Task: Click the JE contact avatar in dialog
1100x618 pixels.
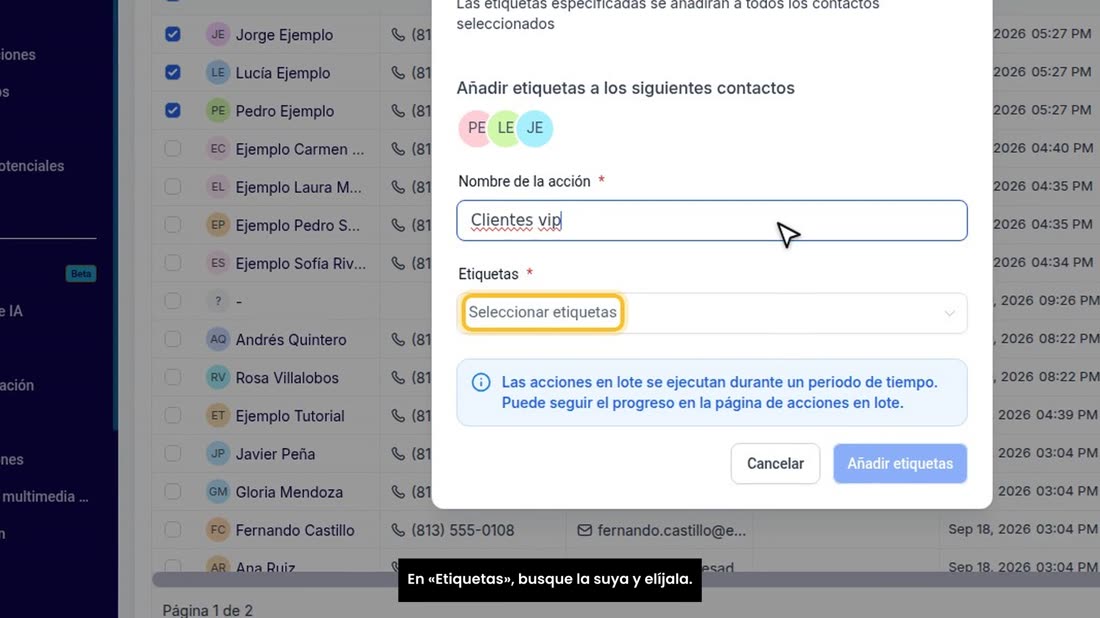Action: pos(535,128)
